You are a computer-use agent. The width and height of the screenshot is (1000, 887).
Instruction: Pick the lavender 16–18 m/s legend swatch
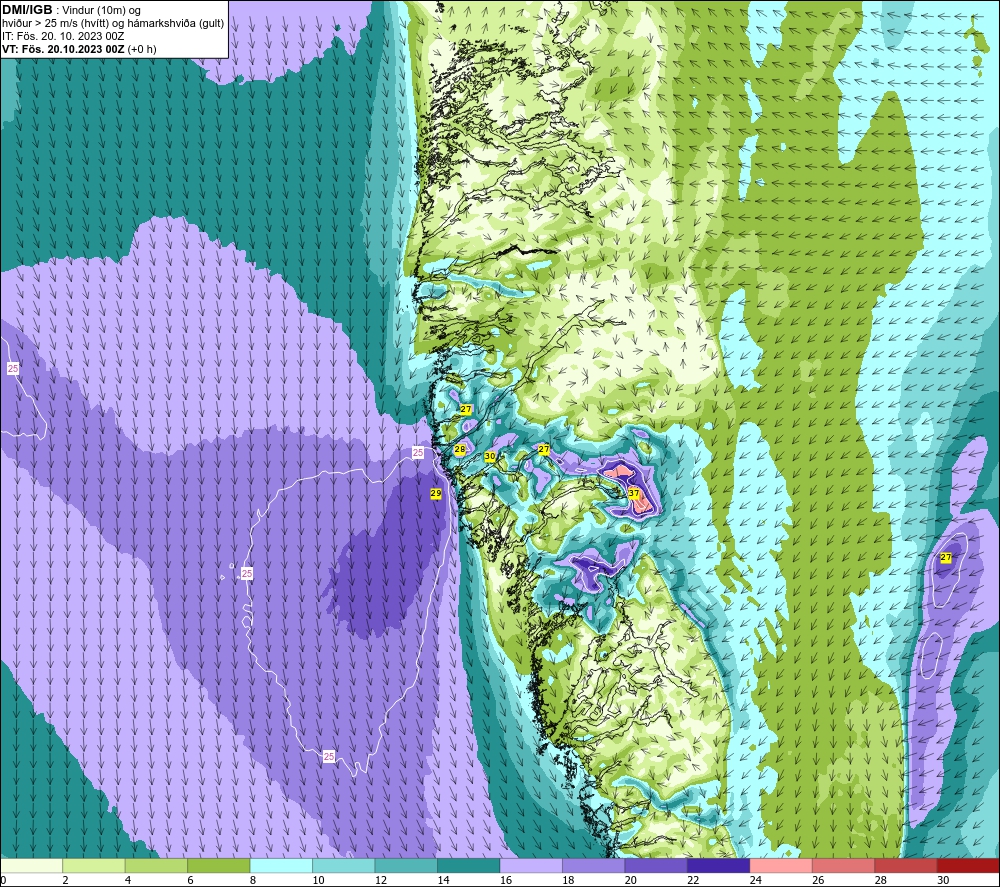[531, 866]
